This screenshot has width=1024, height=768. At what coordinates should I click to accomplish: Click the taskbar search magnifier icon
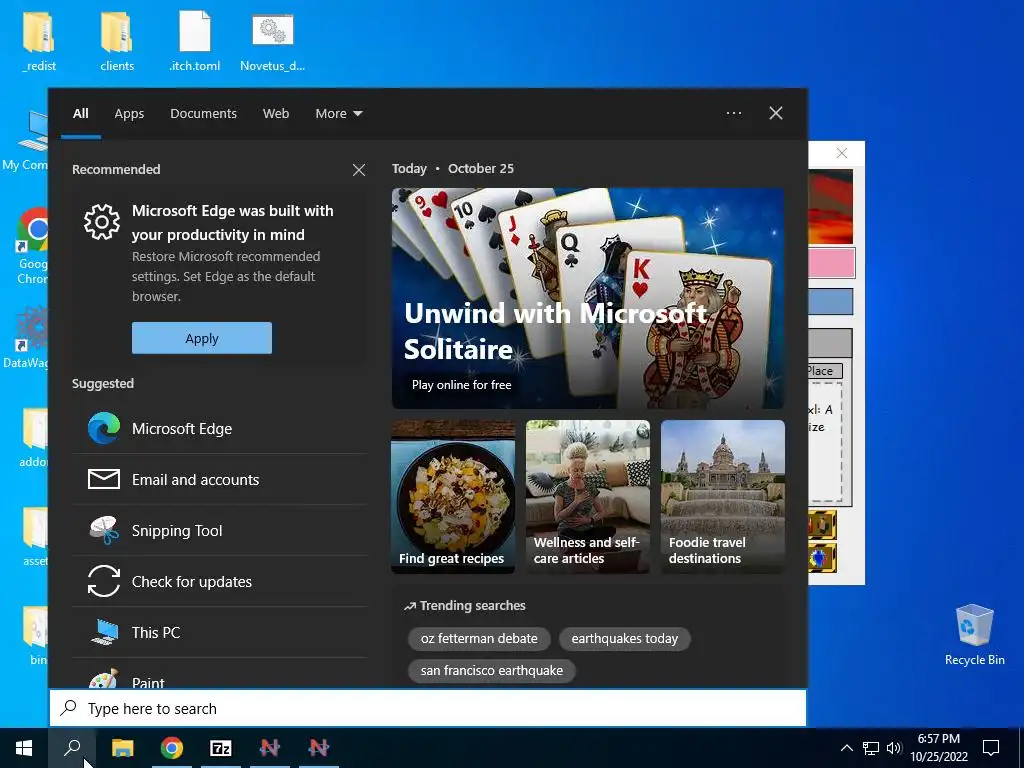pyautogui.click(x=72, y=748)
